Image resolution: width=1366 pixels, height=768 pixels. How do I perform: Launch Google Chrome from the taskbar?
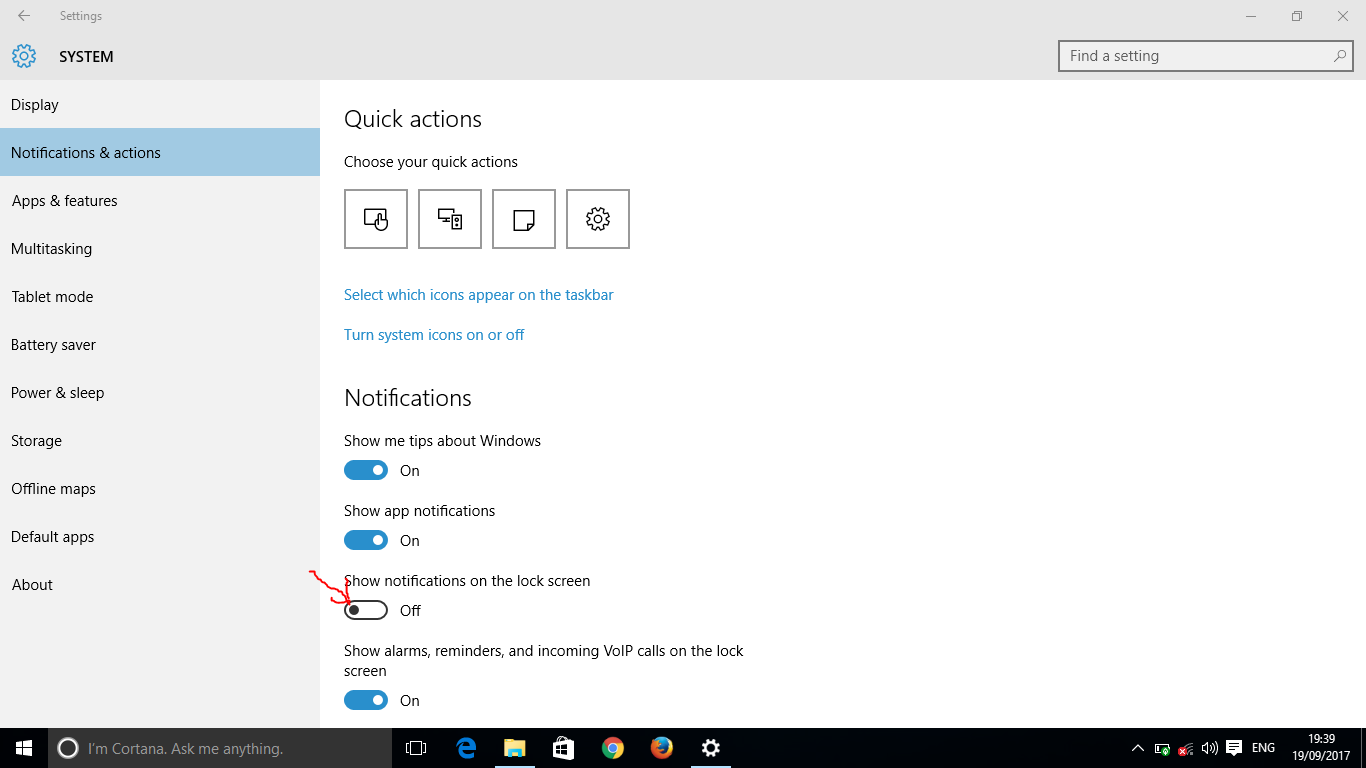[612, 748]
